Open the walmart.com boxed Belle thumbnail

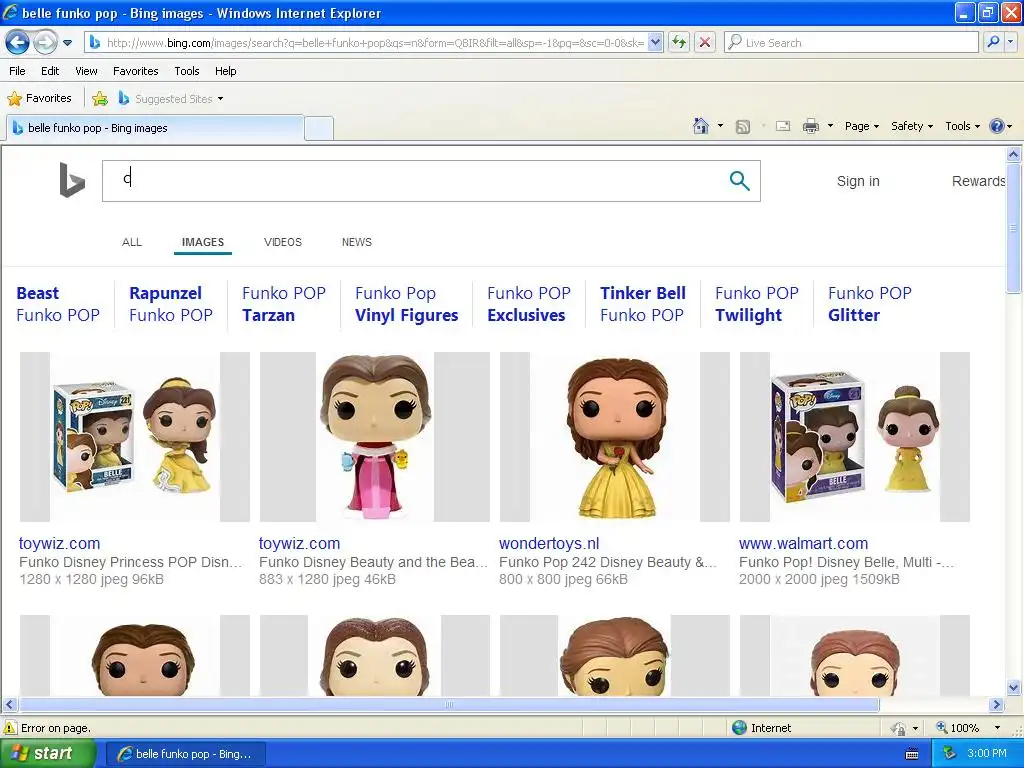[855, 437]
